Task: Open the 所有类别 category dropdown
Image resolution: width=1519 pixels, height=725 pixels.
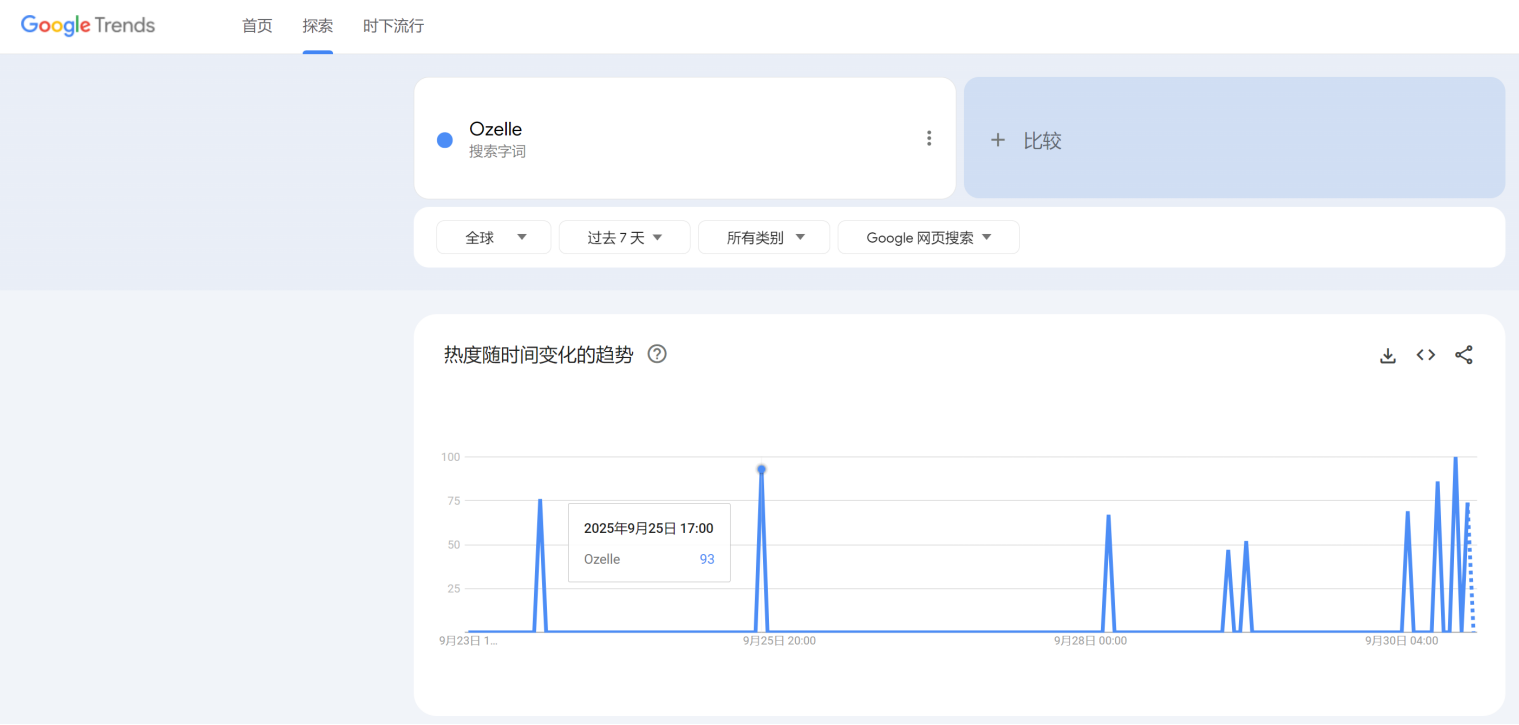Action: 764,237
